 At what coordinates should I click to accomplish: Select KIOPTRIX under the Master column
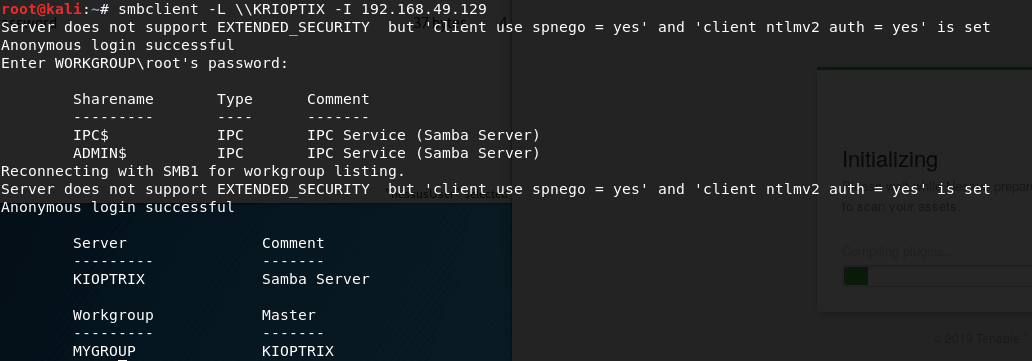pos(298,351)
